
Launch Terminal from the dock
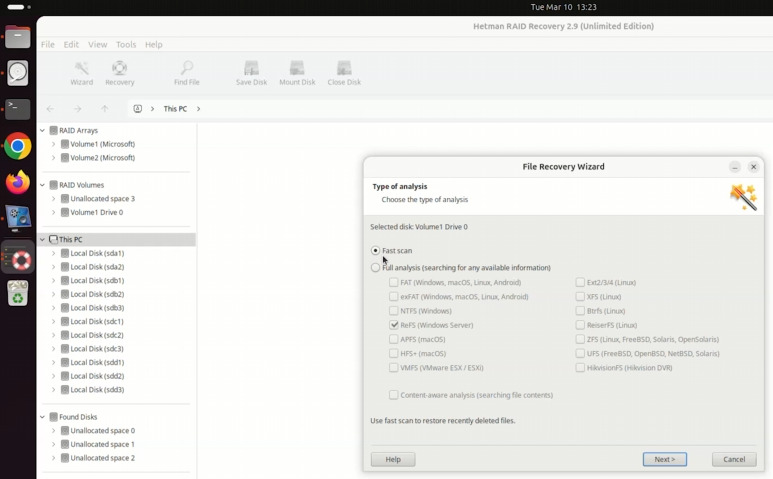click(18, 109)
